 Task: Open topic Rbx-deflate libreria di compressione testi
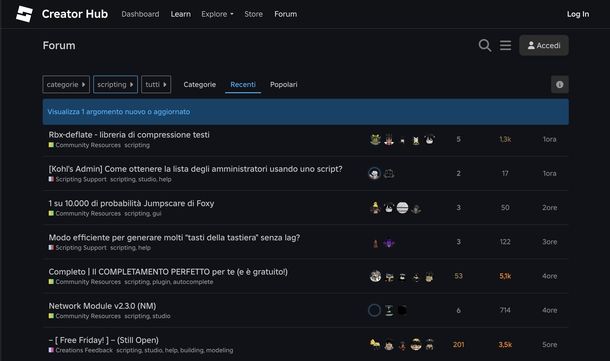(129, 135)
